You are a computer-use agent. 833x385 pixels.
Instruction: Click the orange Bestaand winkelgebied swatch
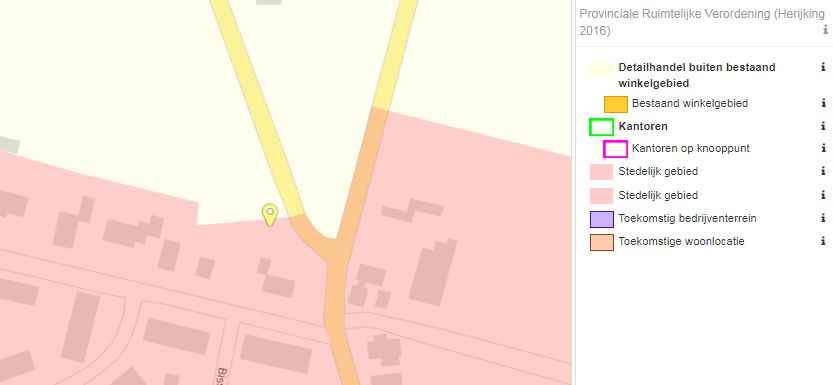[x=616, y=104]
